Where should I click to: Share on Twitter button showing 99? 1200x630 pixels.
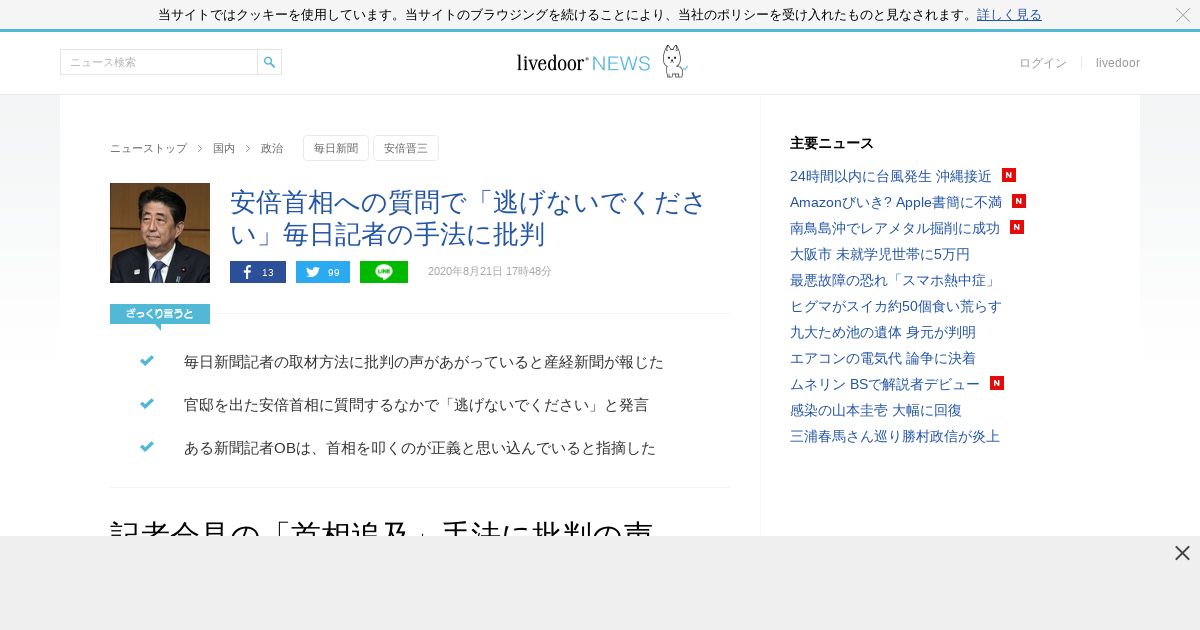(323, 272)
